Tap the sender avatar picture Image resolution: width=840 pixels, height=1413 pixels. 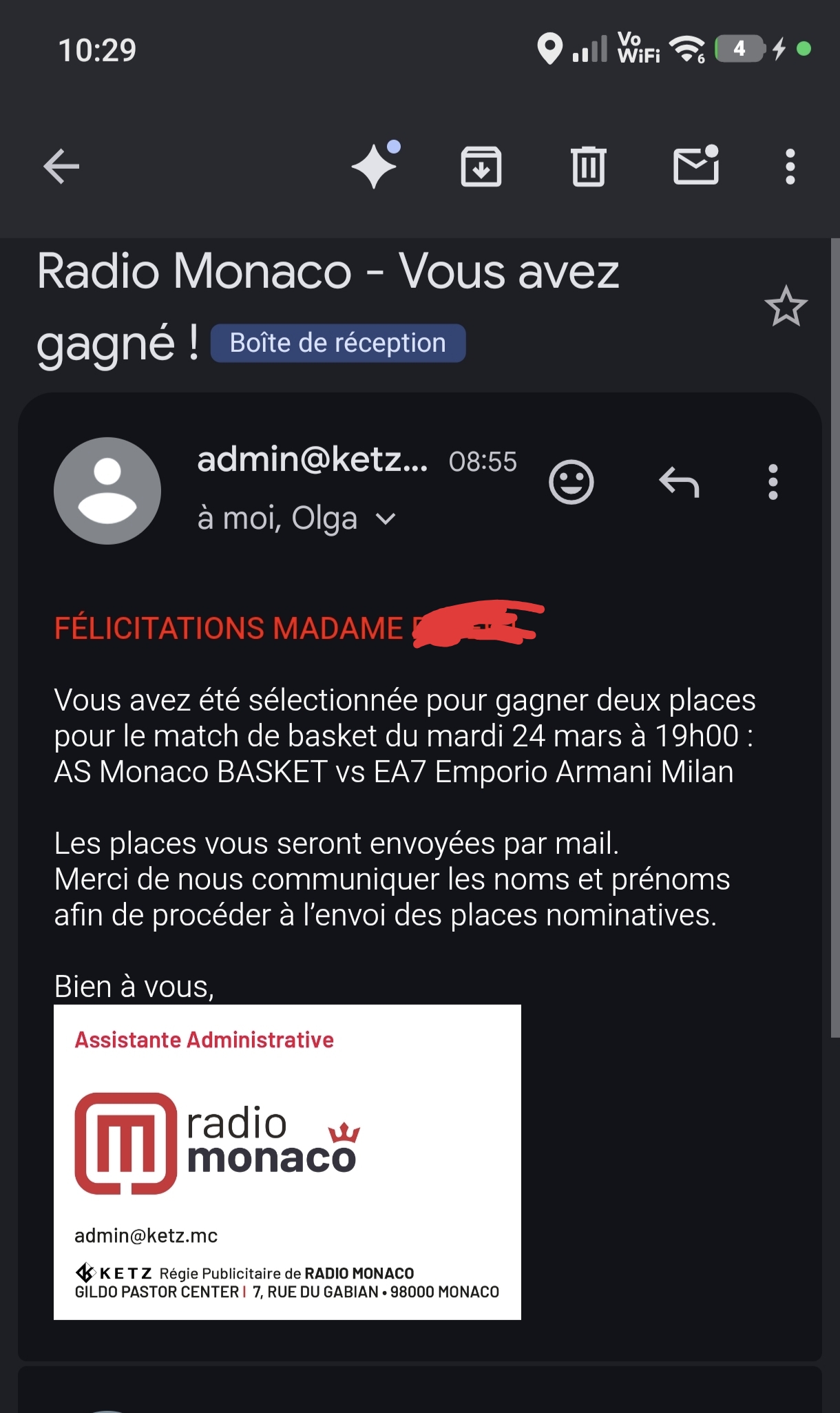point(107,491)
